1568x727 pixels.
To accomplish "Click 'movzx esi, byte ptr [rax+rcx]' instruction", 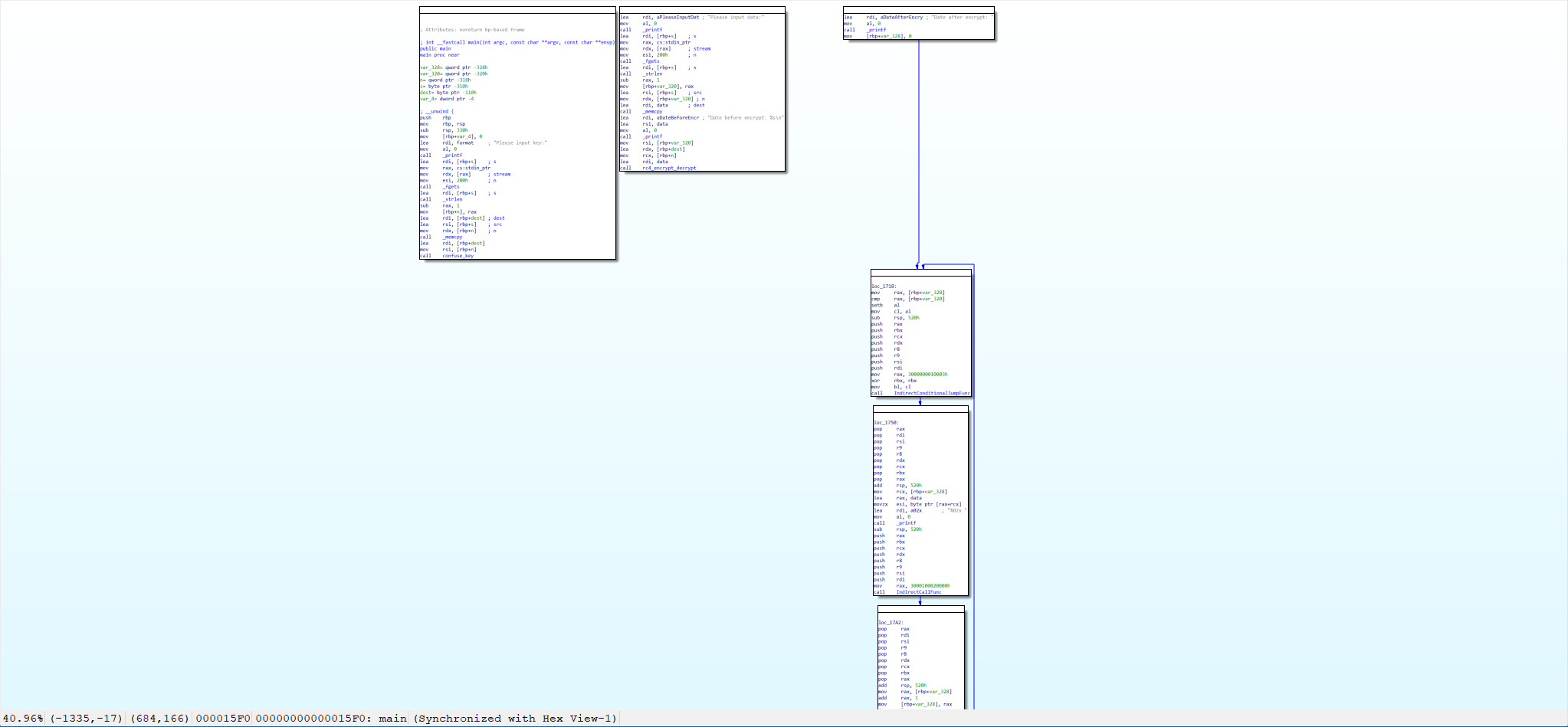I will point(917,504).
